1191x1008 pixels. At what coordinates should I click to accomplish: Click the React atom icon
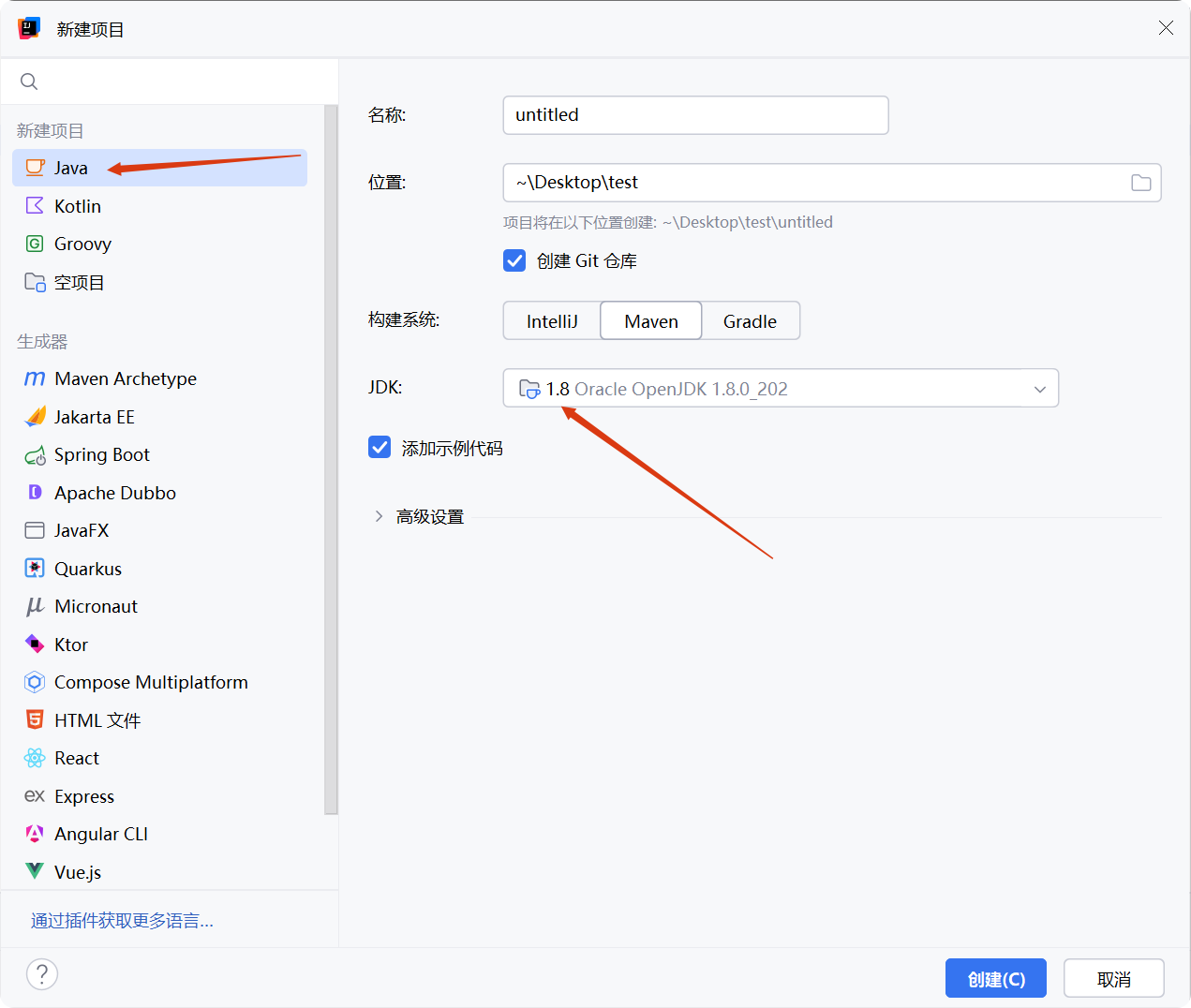(35, 758)
